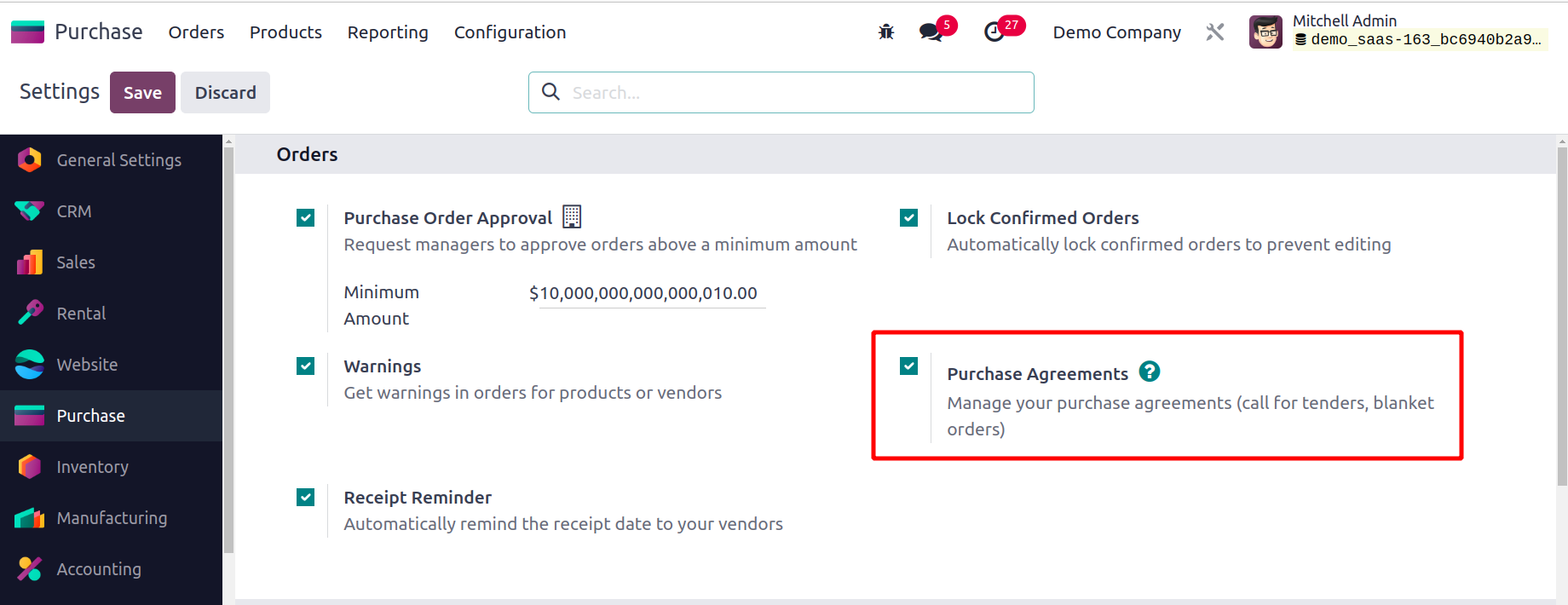Click the wrench tools icon
Screen dimensions: 1568x605
(x=1215, y=32)
